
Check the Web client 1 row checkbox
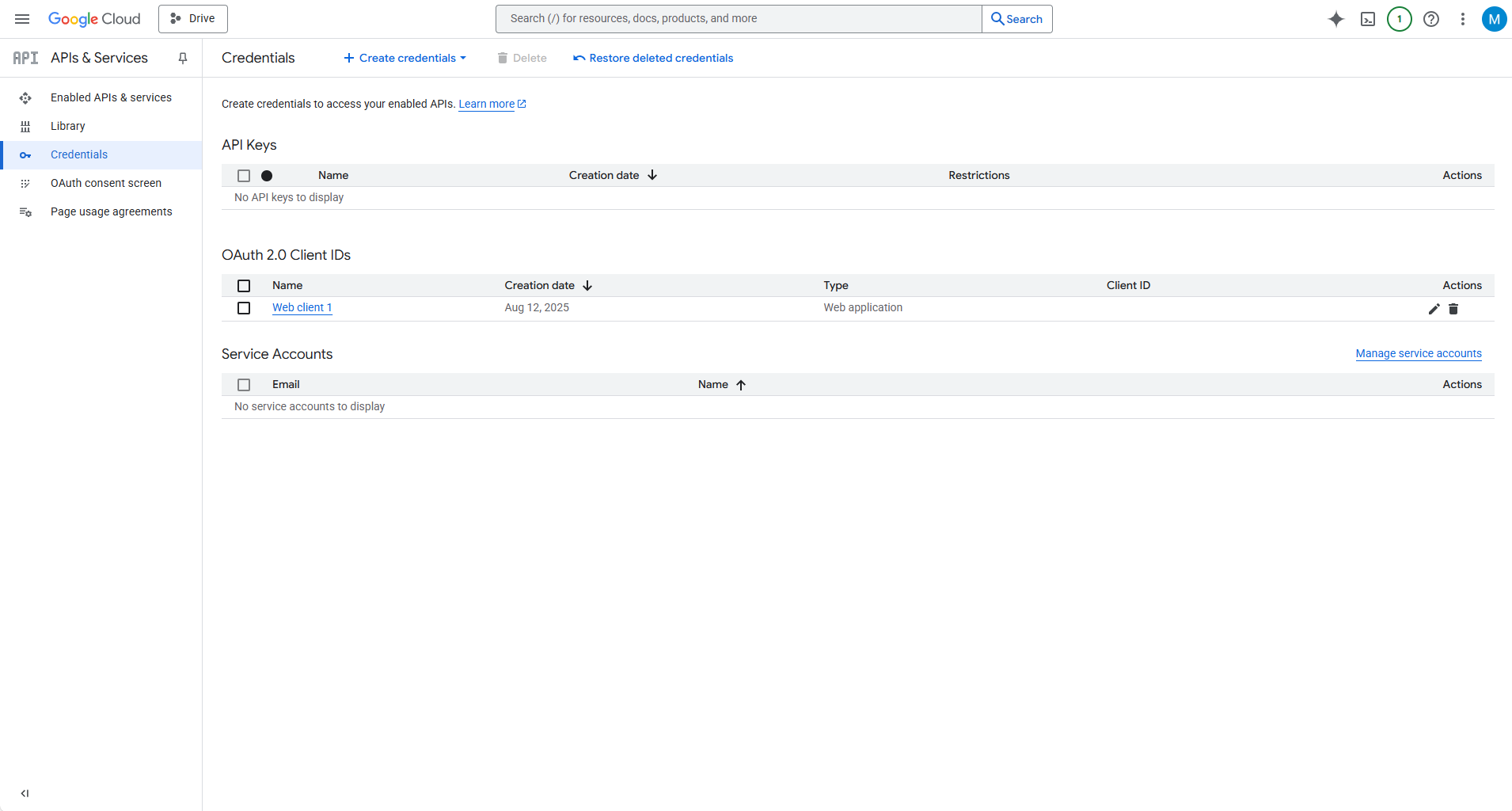(244, 308)
